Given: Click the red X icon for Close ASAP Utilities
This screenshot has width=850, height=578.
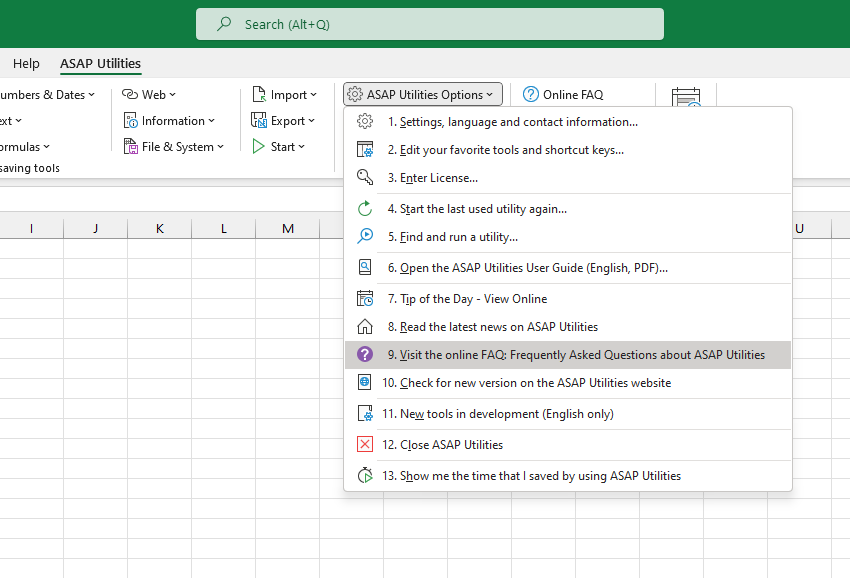Looking at the screenshot, I should [x=365, y=444].
